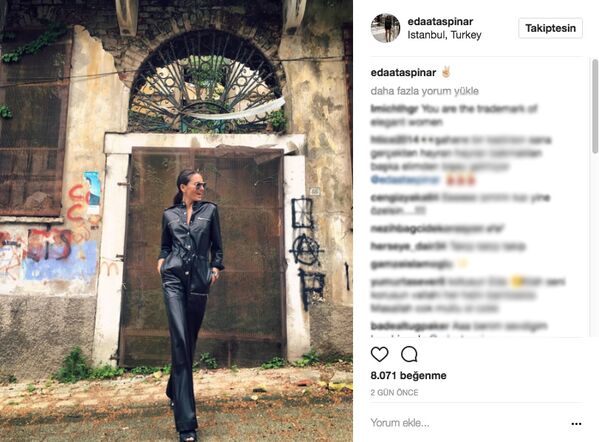Focus the Yorum ekle comment field

(468, 423)
